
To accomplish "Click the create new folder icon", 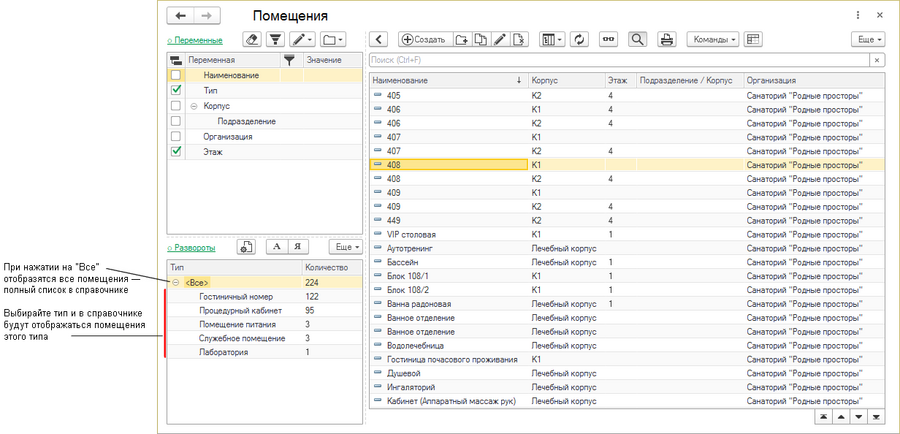I will pos(462,39).
